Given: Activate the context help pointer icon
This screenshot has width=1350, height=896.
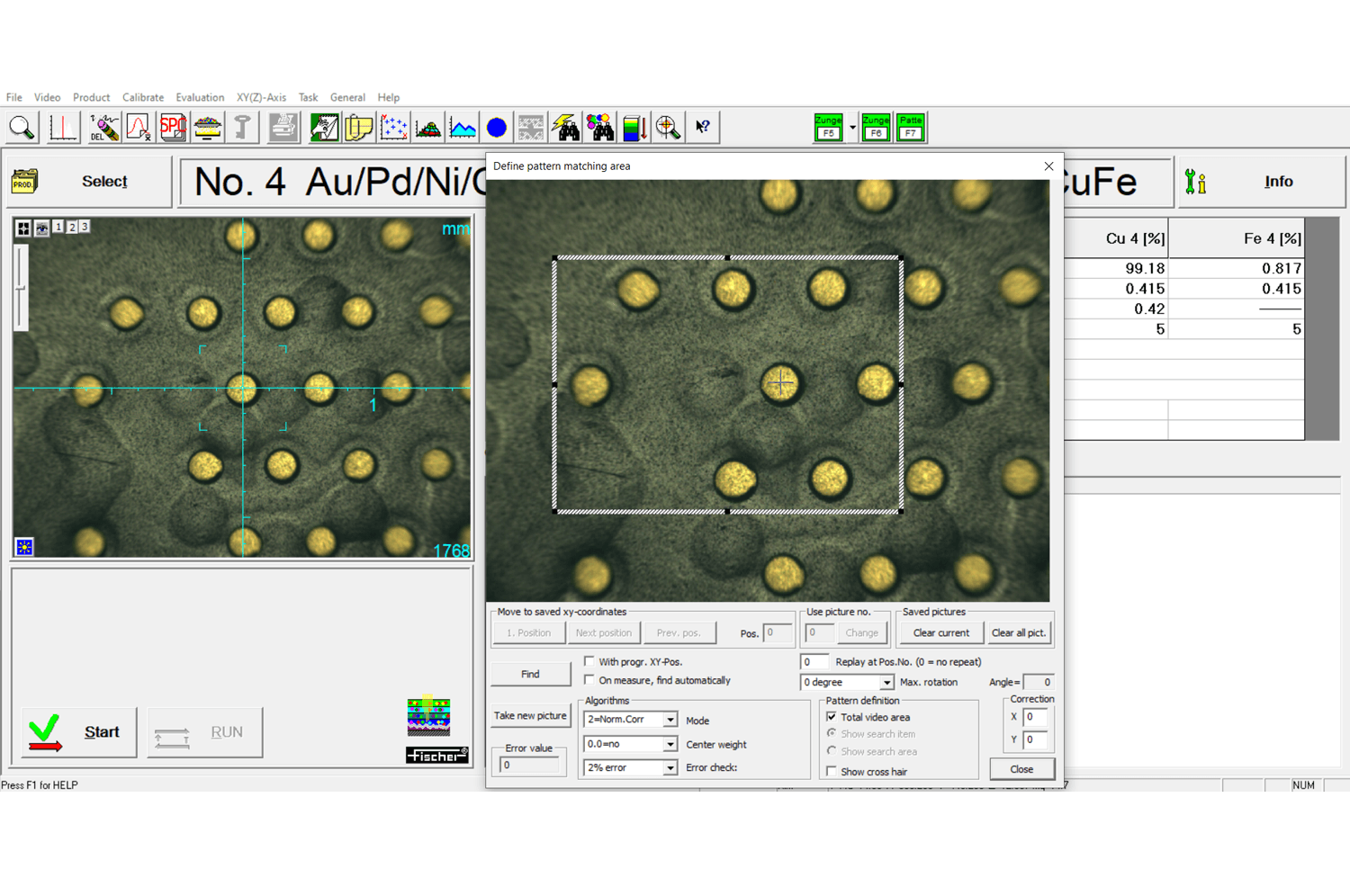Looking at the screenshot, I should click(x=703, y=128).
